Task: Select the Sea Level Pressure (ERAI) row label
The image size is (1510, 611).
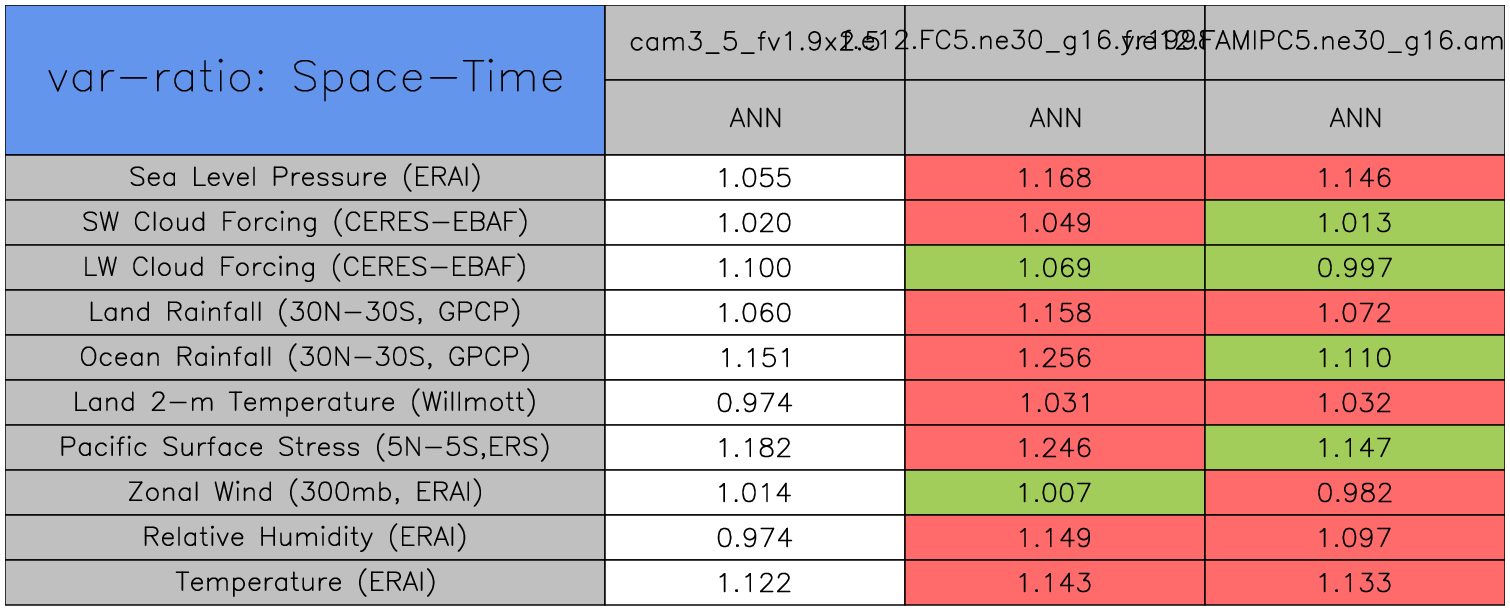Action: coord(305,178)
